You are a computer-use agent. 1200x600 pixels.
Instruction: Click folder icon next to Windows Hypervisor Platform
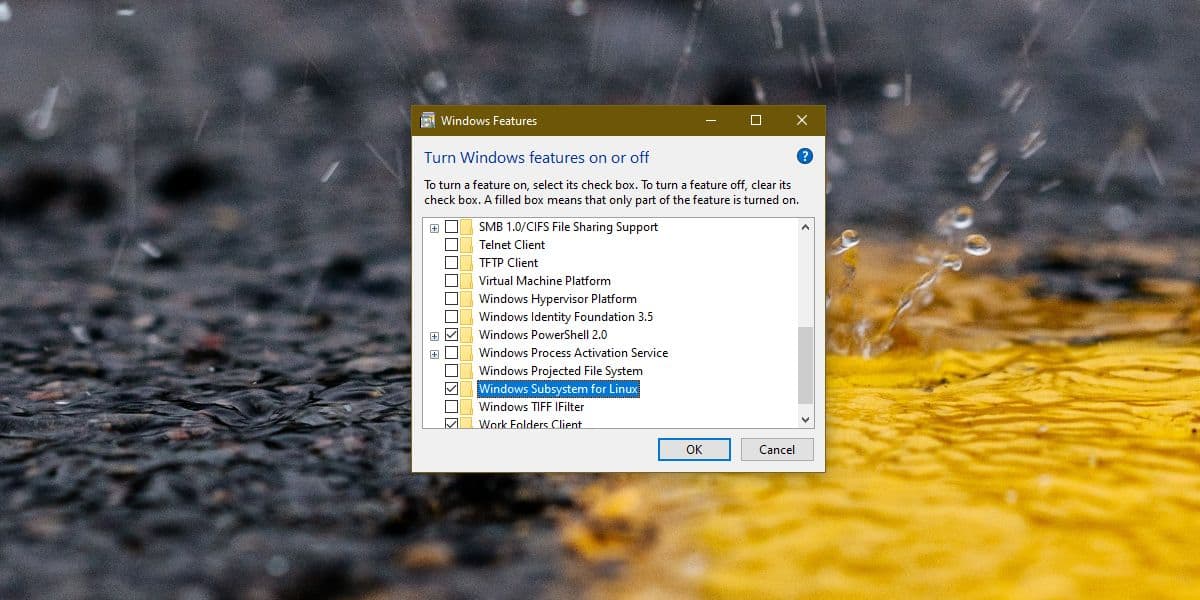pos(467,299)
